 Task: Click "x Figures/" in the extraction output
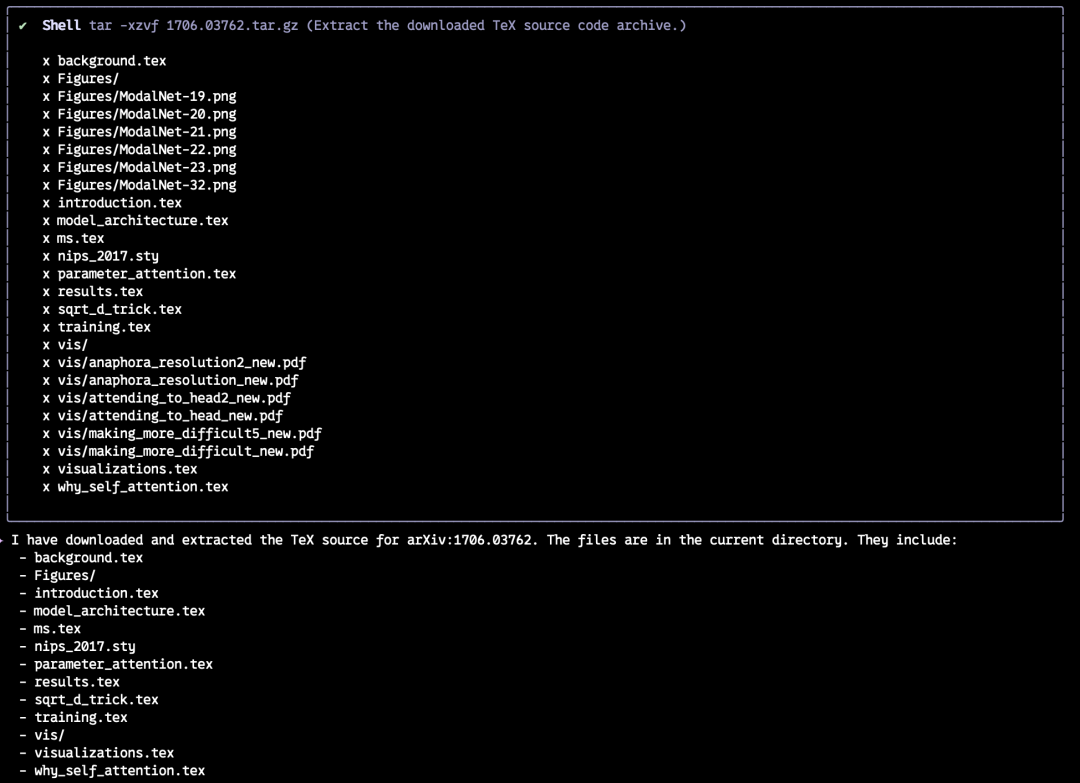81,79
